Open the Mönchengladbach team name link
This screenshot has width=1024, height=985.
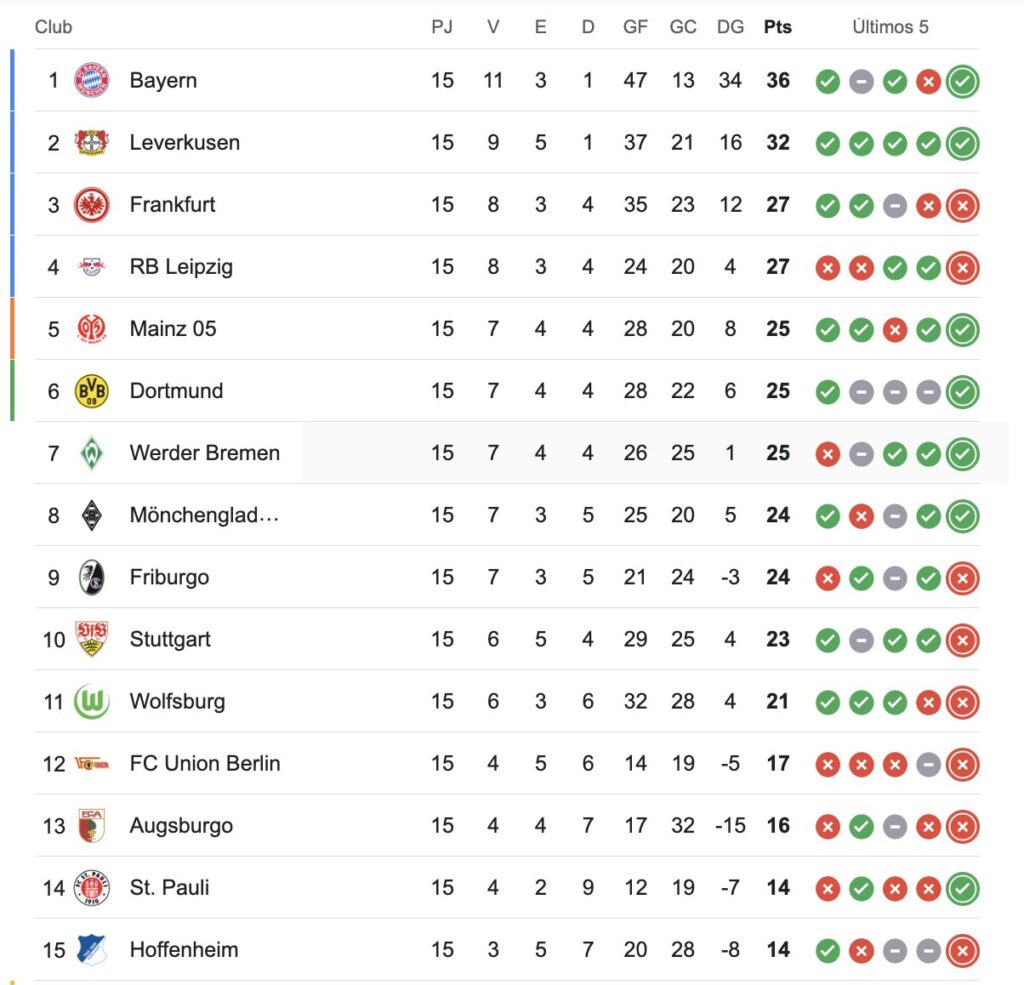(x=204, y=515)
